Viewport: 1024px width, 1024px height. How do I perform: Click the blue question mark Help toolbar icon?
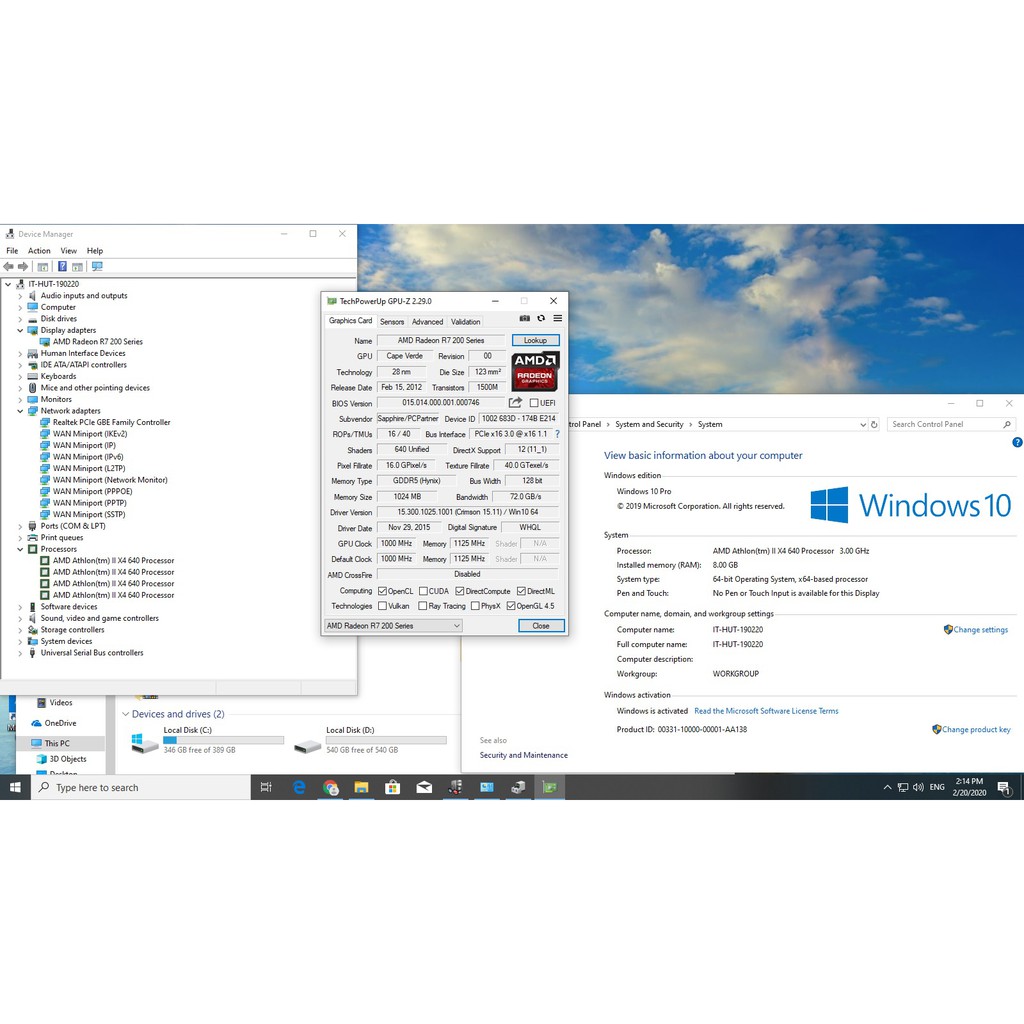tap(62, 266)
